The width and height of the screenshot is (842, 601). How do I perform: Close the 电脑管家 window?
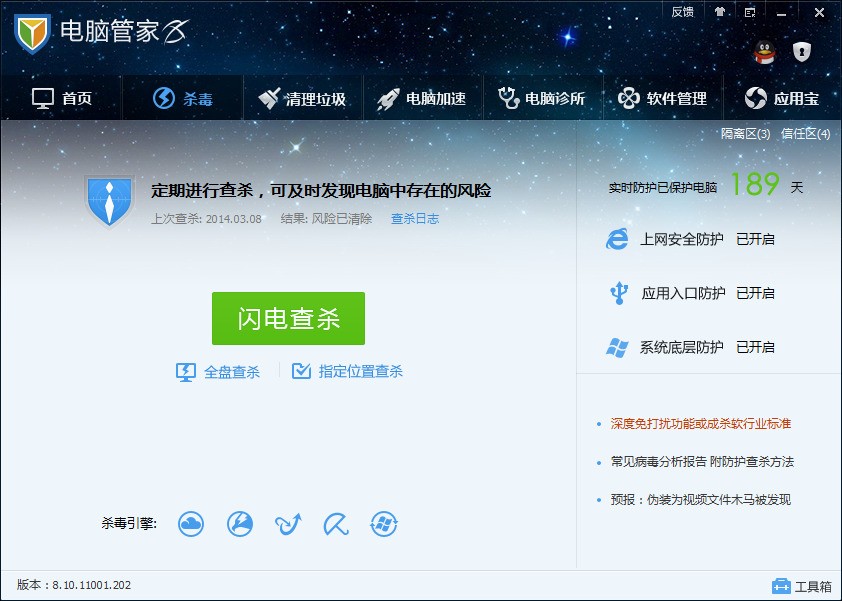[x=819, y=12]
